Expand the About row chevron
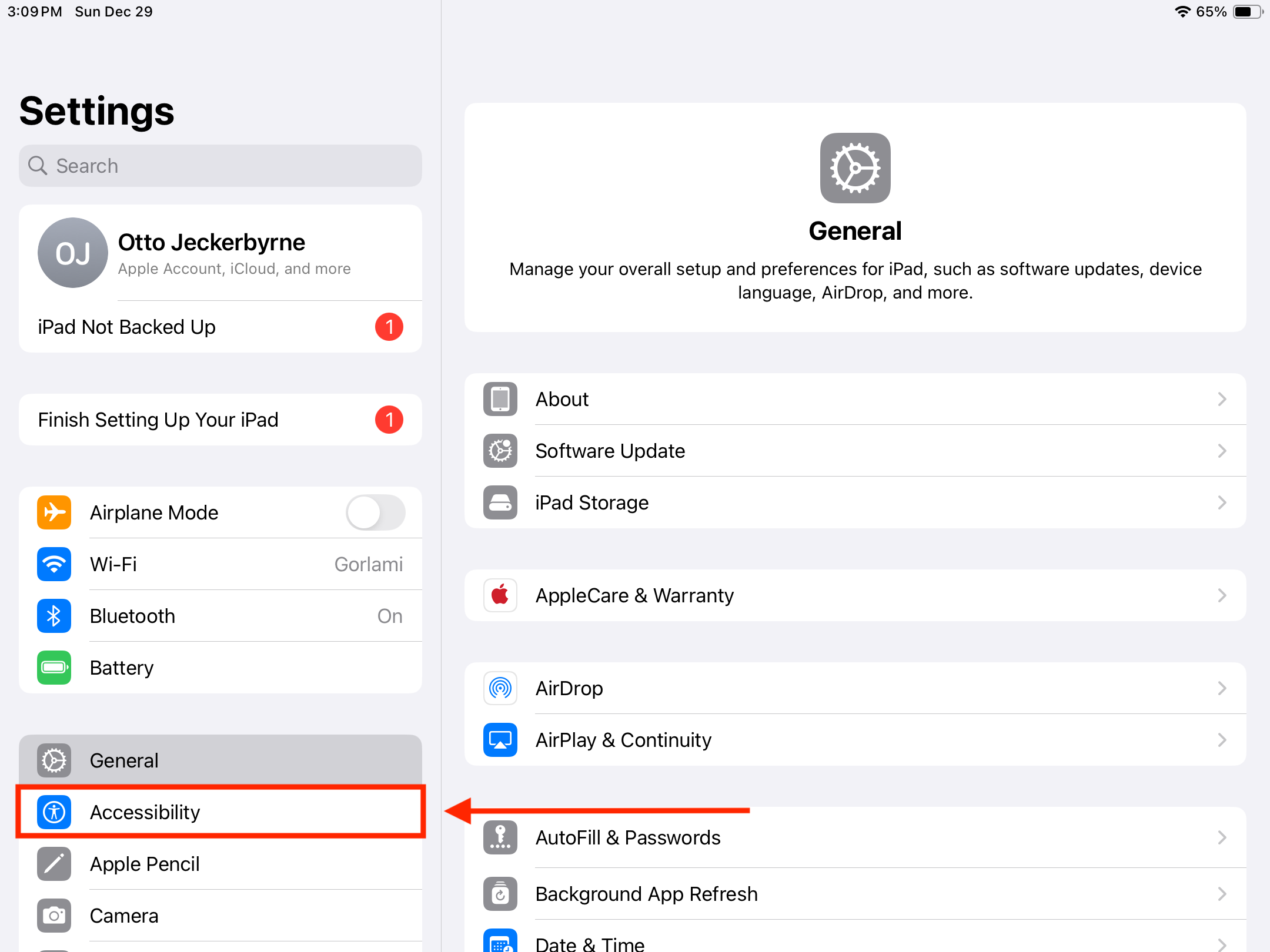Viewport: 1270px width, 952px height. (1222, 399)
